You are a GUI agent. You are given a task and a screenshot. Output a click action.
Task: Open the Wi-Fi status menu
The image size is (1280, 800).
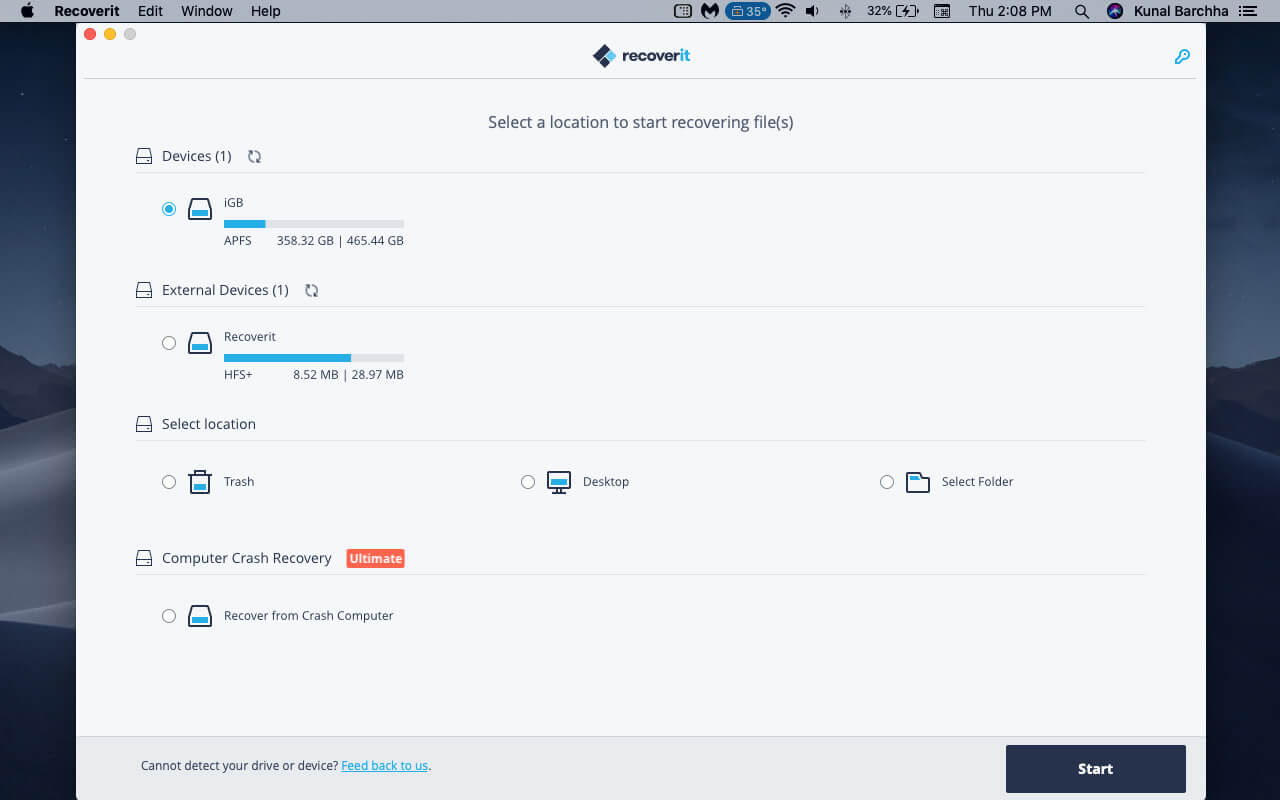pyautogui.click(x=785, y=11)
